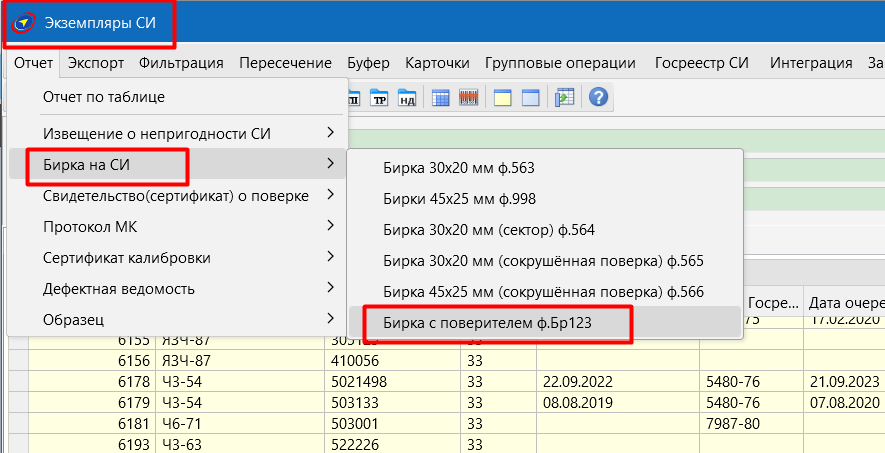Expand Извещение о непригодности СИ submenu
Screen dimensions: 885x453
[177, 134]
